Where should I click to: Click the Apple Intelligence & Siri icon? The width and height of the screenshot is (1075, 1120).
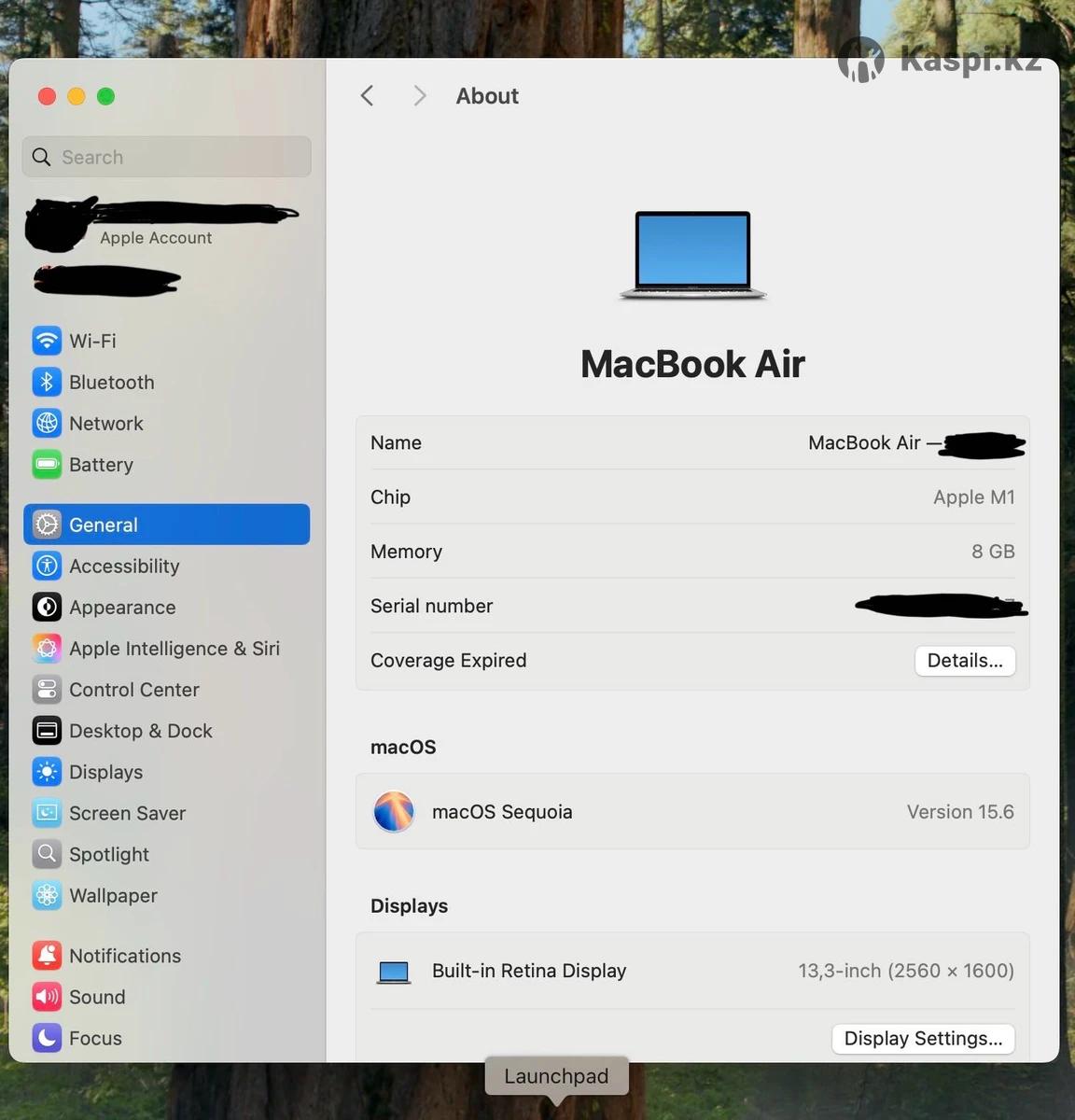pos(47,648)
